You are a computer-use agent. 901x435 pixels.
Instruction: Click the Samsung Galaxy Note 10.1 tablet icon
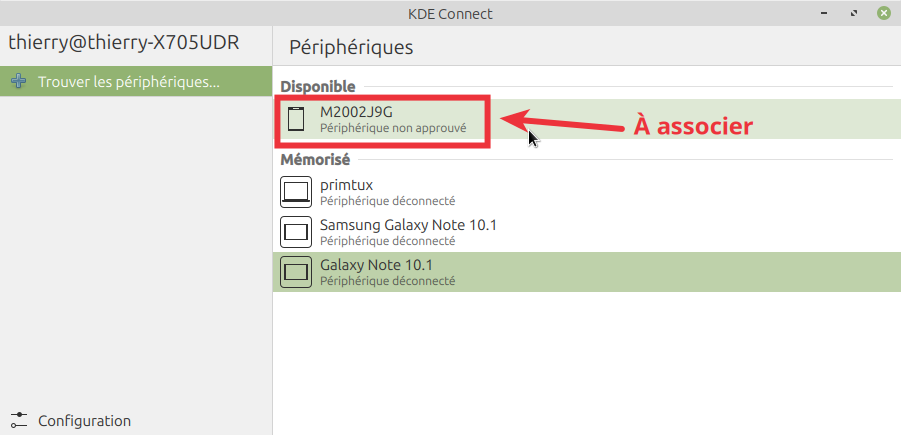295,232
